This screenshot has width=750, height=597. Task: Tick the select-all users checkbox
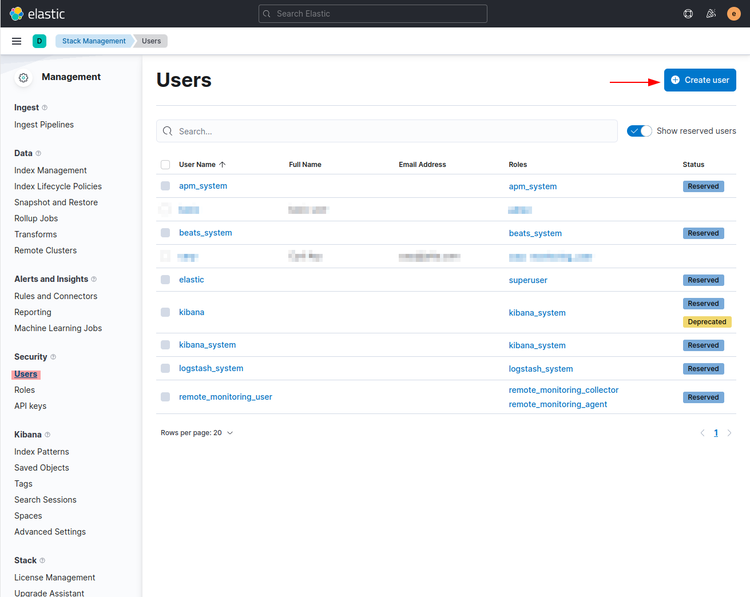165,165
